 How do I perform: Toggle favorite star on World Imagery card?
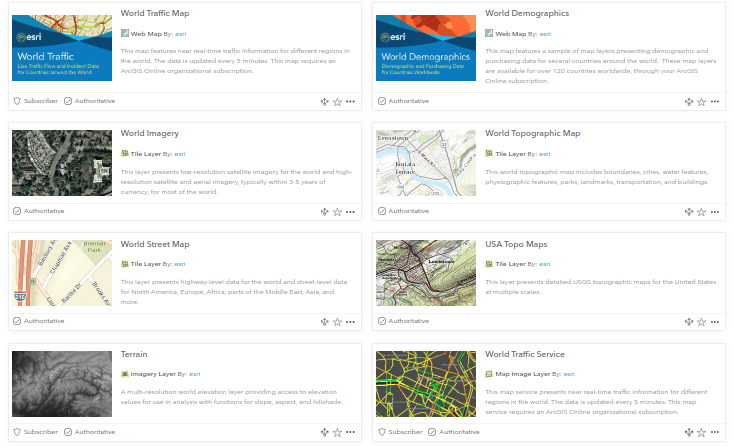coord(337,212)
